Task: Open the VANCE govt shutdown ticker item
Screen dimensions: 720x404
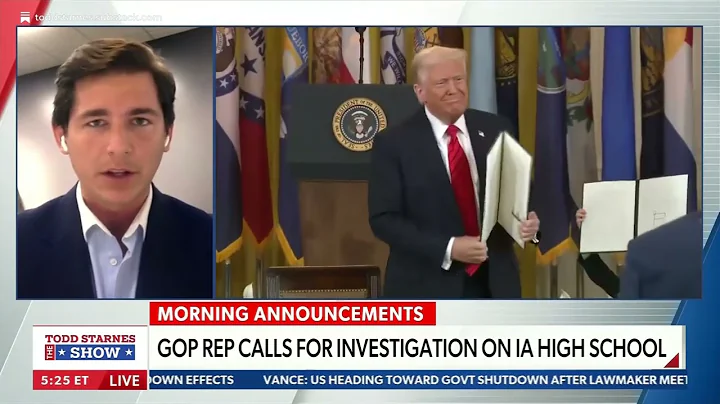Action: tap(475, 380)
